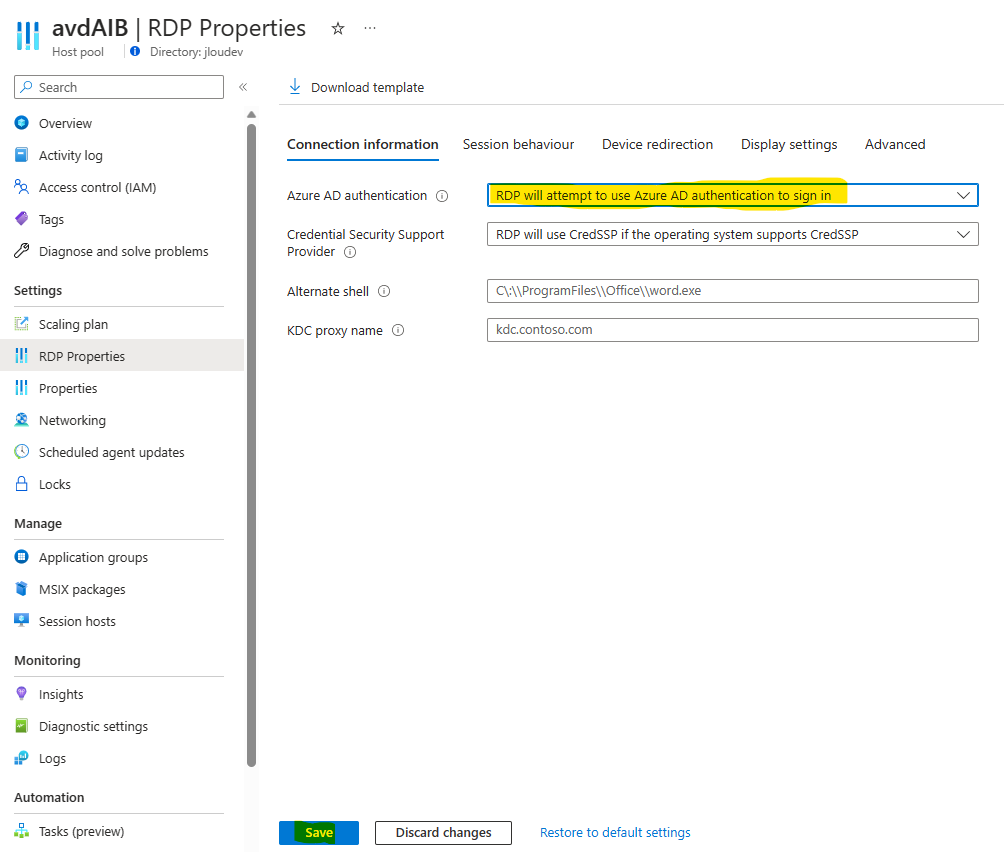The width and height of the screenshot is (1004, 852).
Task: Switch to the Device redirection tab
Action: pos(658,145)
